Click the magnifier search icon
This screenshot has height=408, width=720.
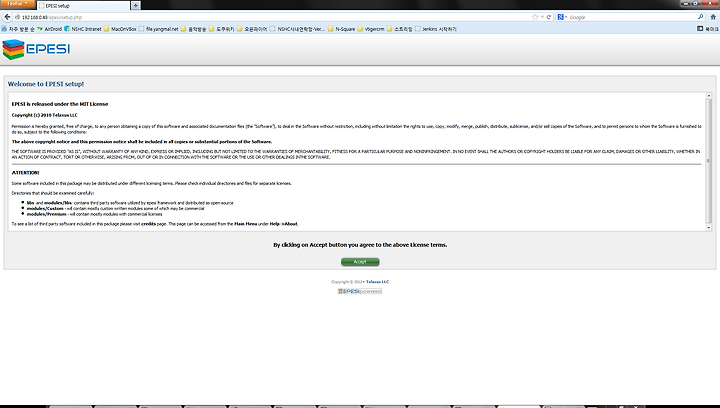700,17
